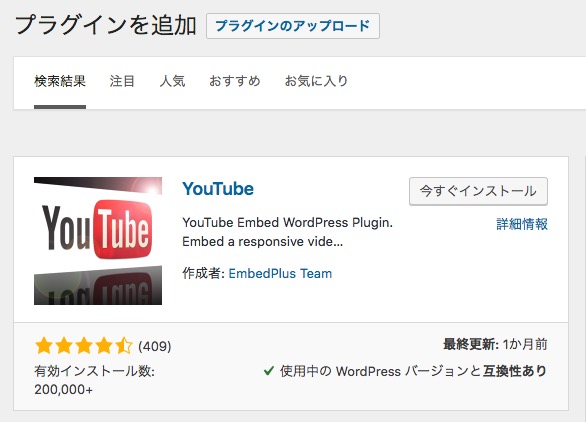The width and height of the screenshot is (586, 422).
Task: Open the 人気 plugins tab
Action: click(172, 81)
